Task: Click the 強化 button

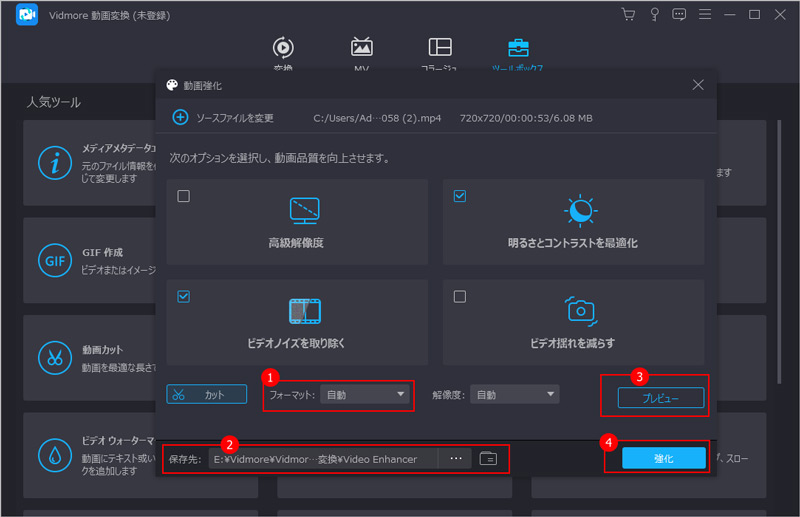Action: 664,458
